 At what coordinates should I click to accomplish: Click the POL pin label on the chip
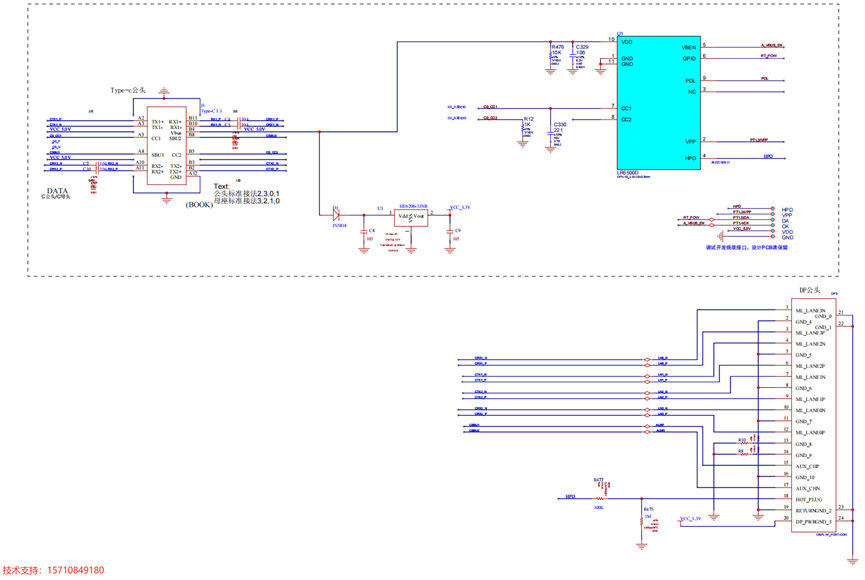tap(691, 81)
